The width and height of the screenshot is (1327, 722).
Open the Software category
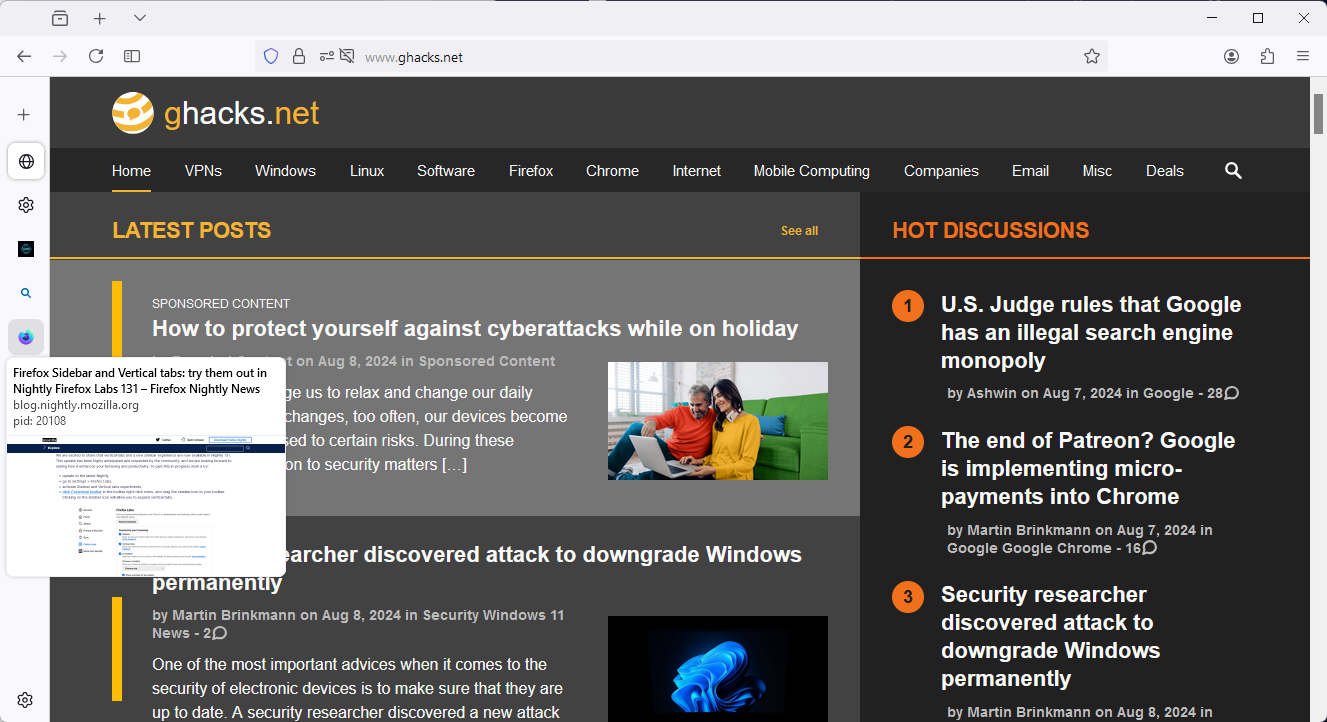(x=446, y=171)
